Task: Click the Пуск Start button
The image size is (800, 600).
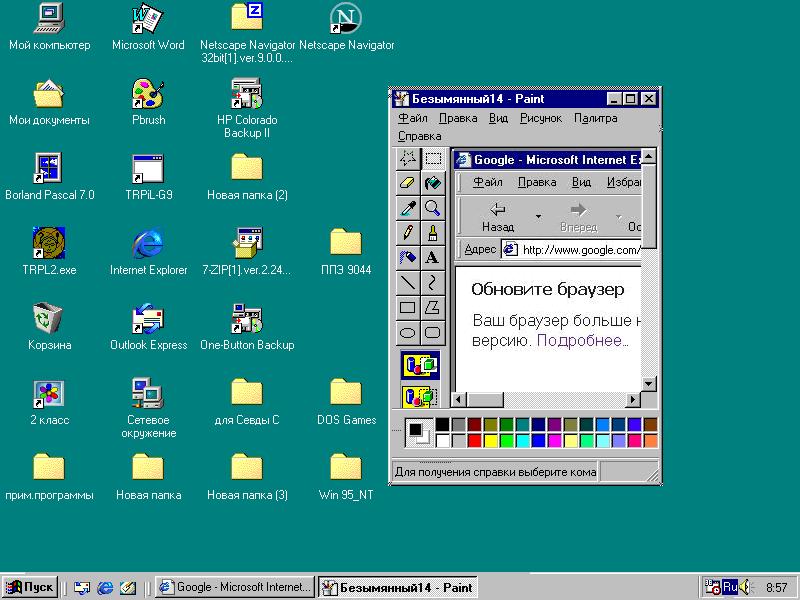Action: pos(30,588)
